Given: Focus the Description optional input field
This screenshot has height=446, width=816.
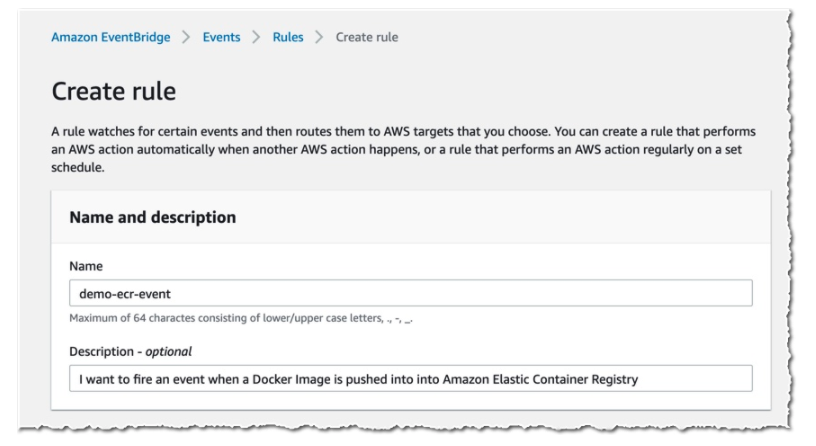Looking at the screenshot, I should pos(410,379).
